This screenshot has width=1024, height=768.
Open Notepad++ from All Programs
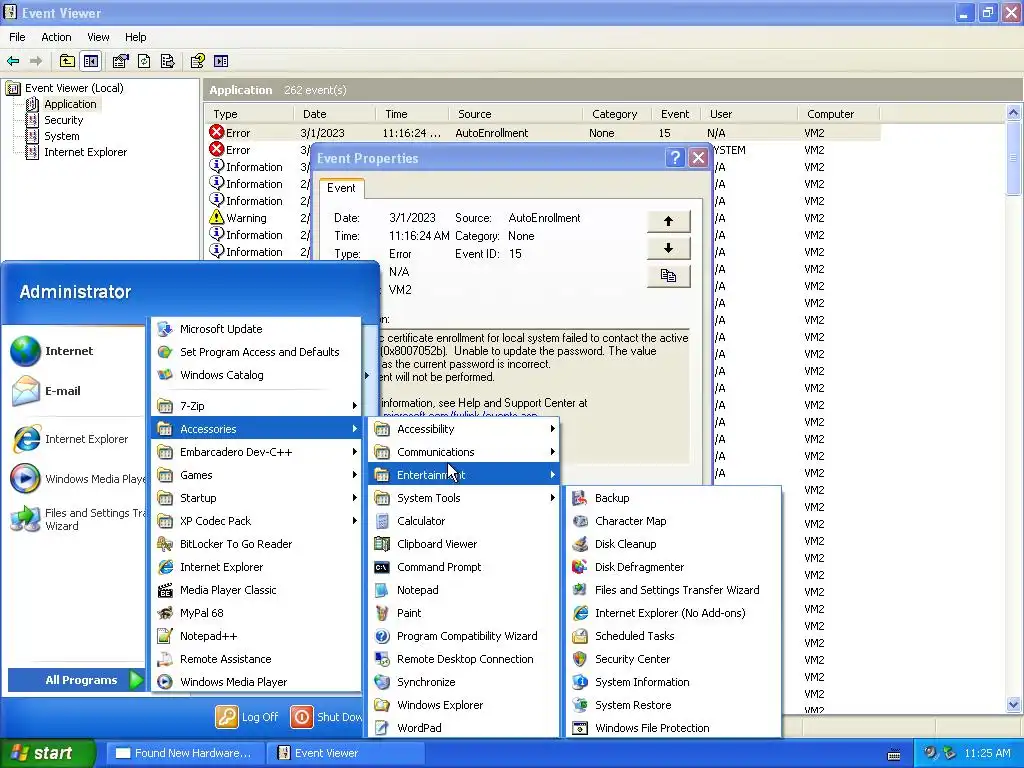(x=256, y=636)
